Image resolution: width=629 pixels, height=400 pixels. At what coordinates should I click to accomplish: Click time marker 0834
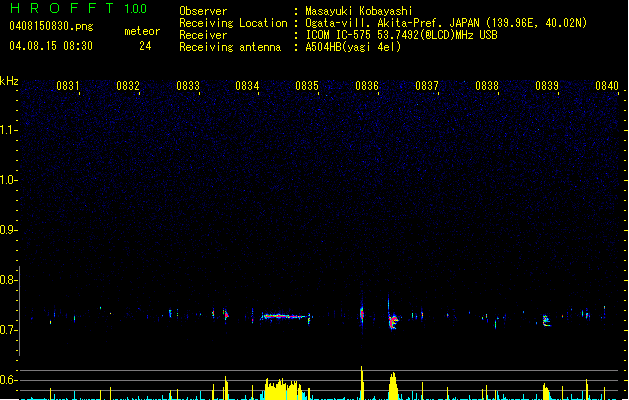coord(247,86)
